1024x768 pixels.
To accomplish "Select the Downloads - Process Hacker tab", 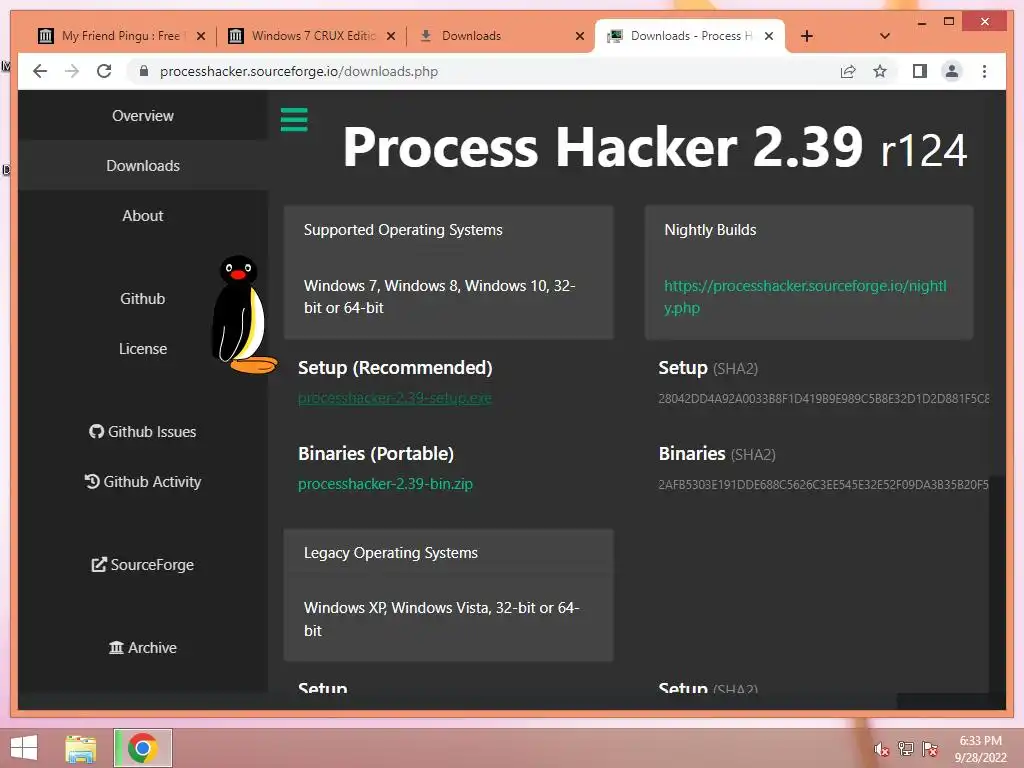I will 689,36.
